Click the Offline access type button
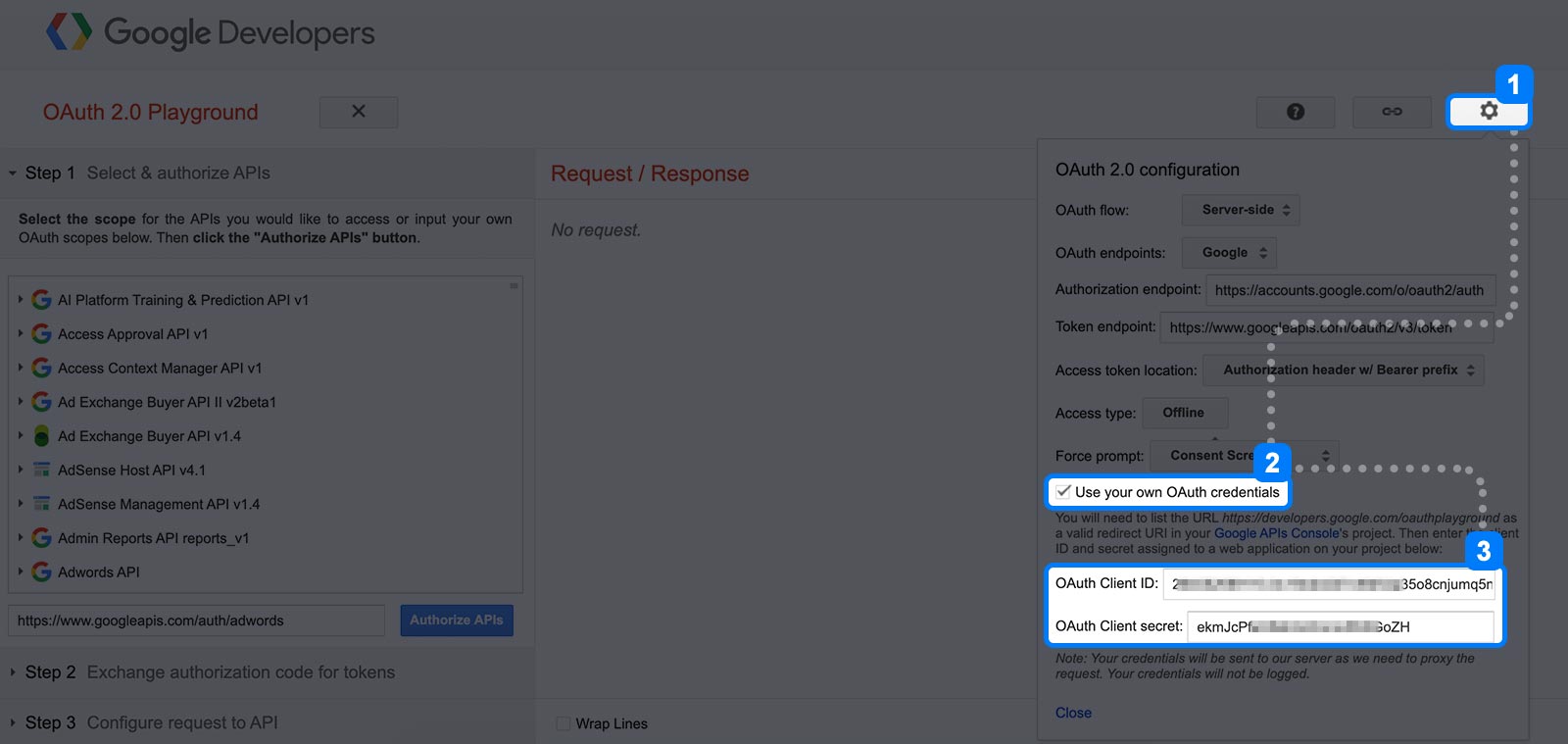 point(1183,413)
